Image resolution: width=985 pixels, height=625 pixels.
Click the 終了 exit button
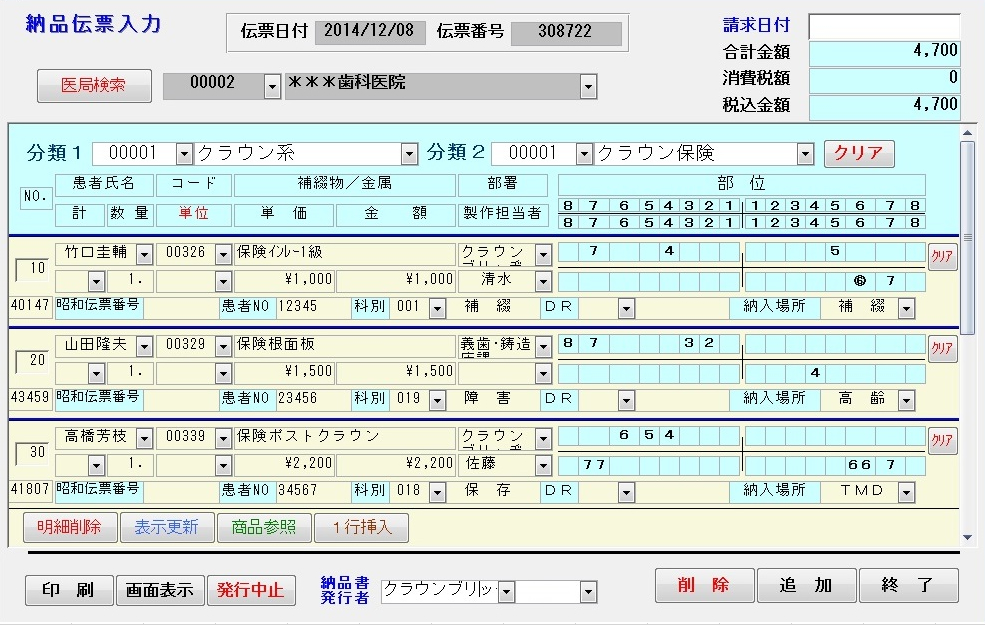coord(908,586)
